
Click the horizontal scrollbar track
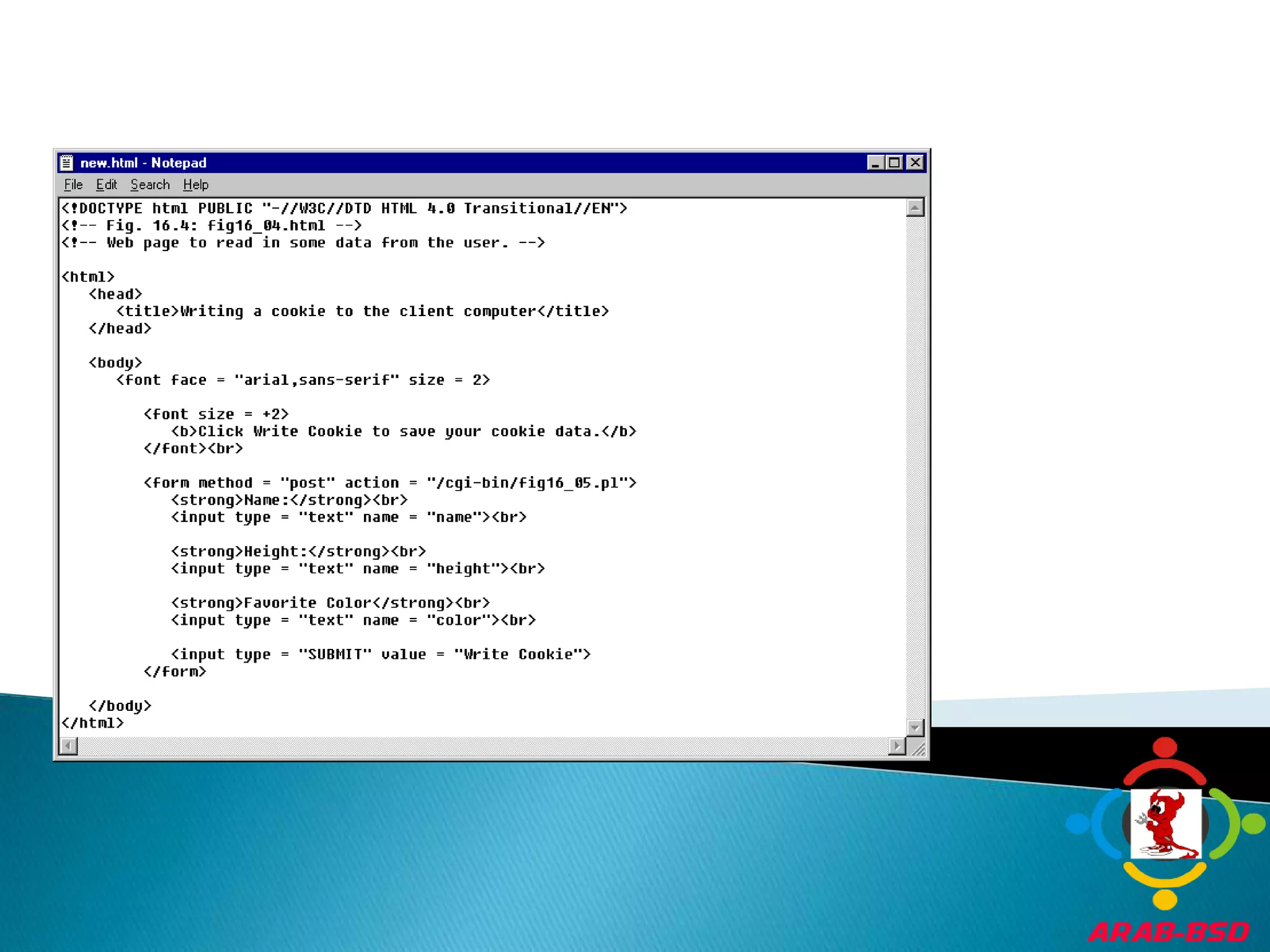[x=484, y=746]
